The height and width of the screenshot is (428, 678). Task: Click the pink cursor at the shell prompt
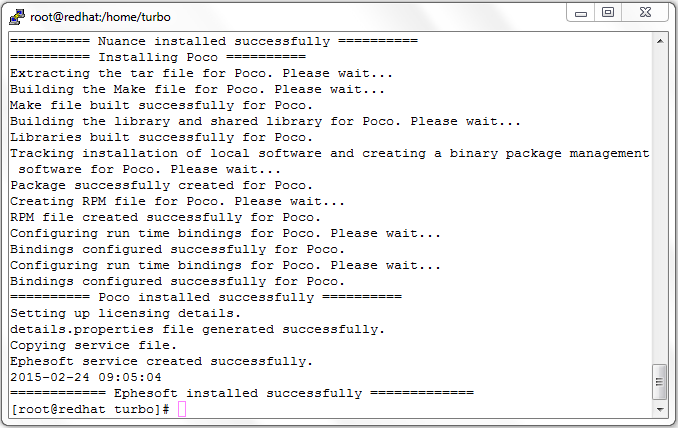182,409
